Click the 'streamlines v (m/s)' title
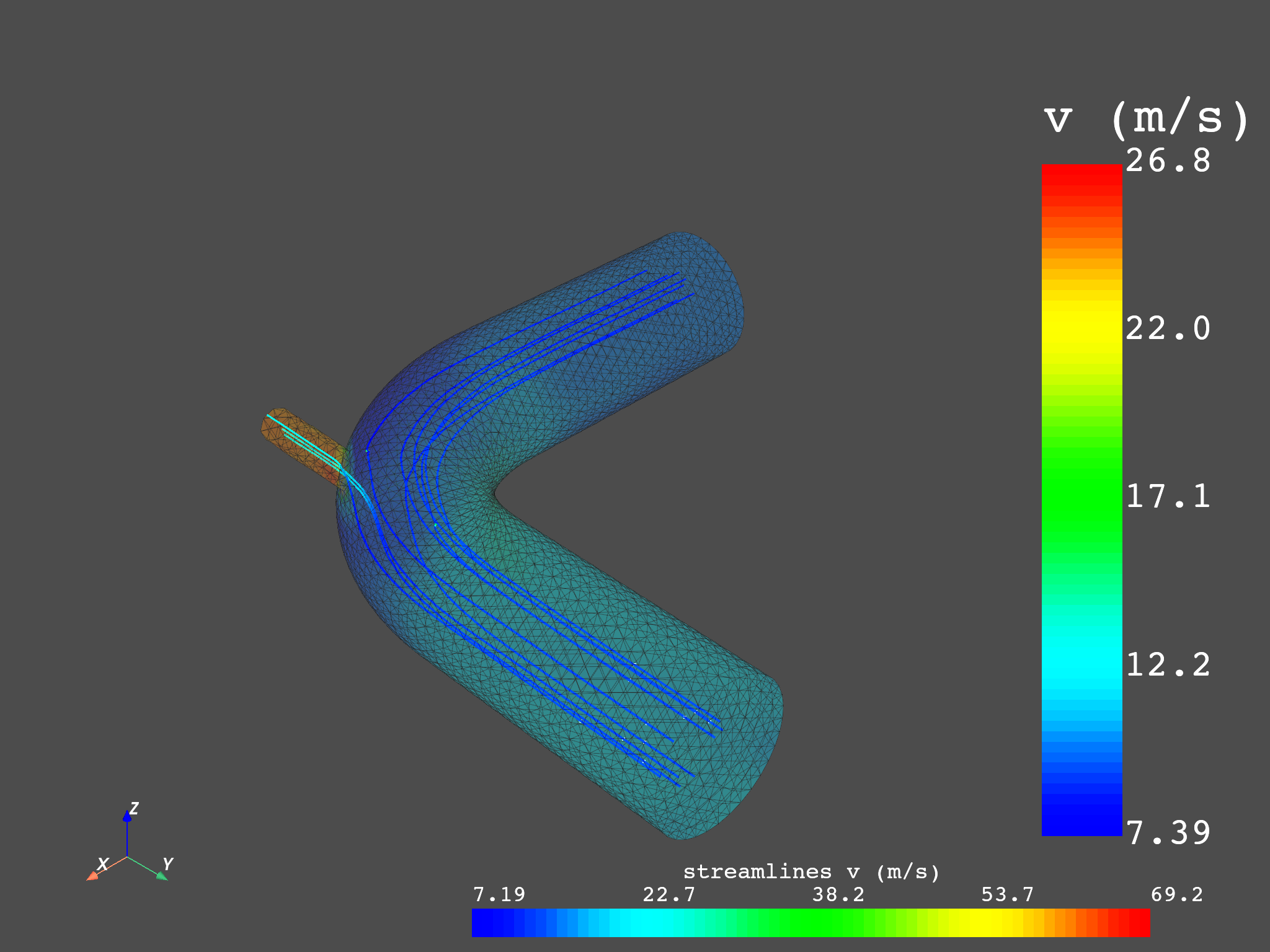1270x952 pixels. point(811,872)
